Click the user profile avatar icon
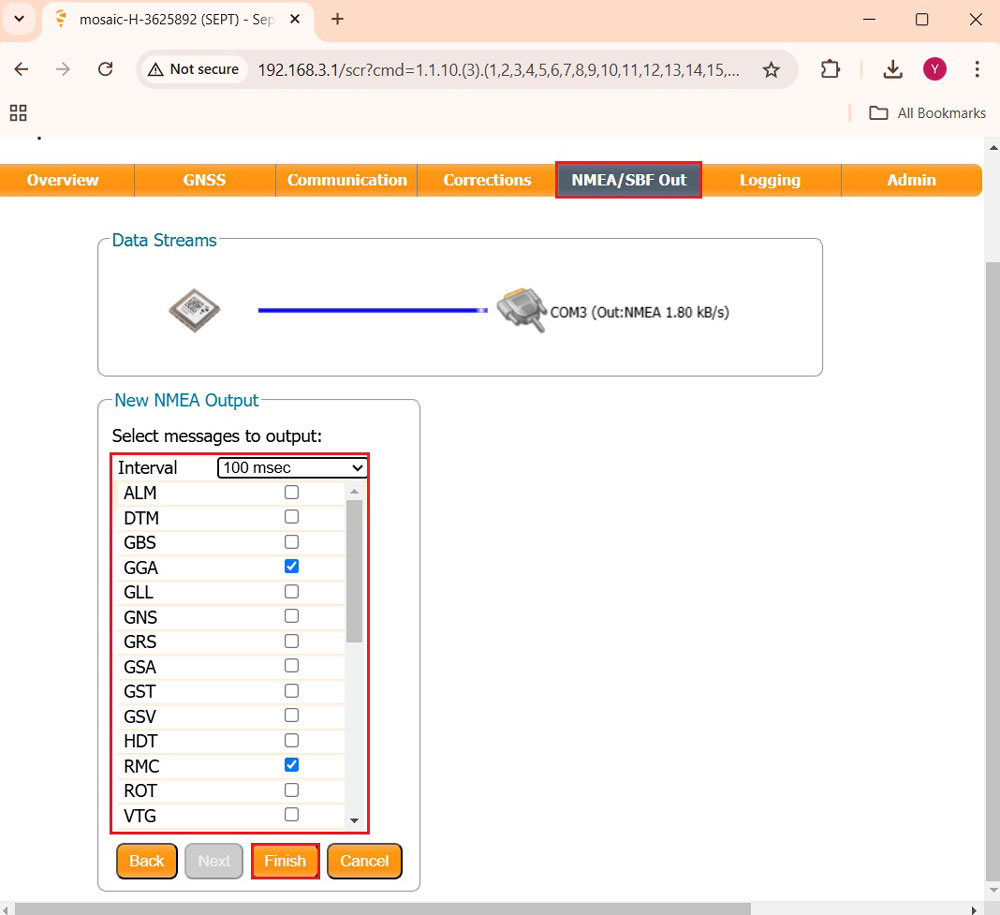This screenshot has width=1000, height=915. (935, 69)
